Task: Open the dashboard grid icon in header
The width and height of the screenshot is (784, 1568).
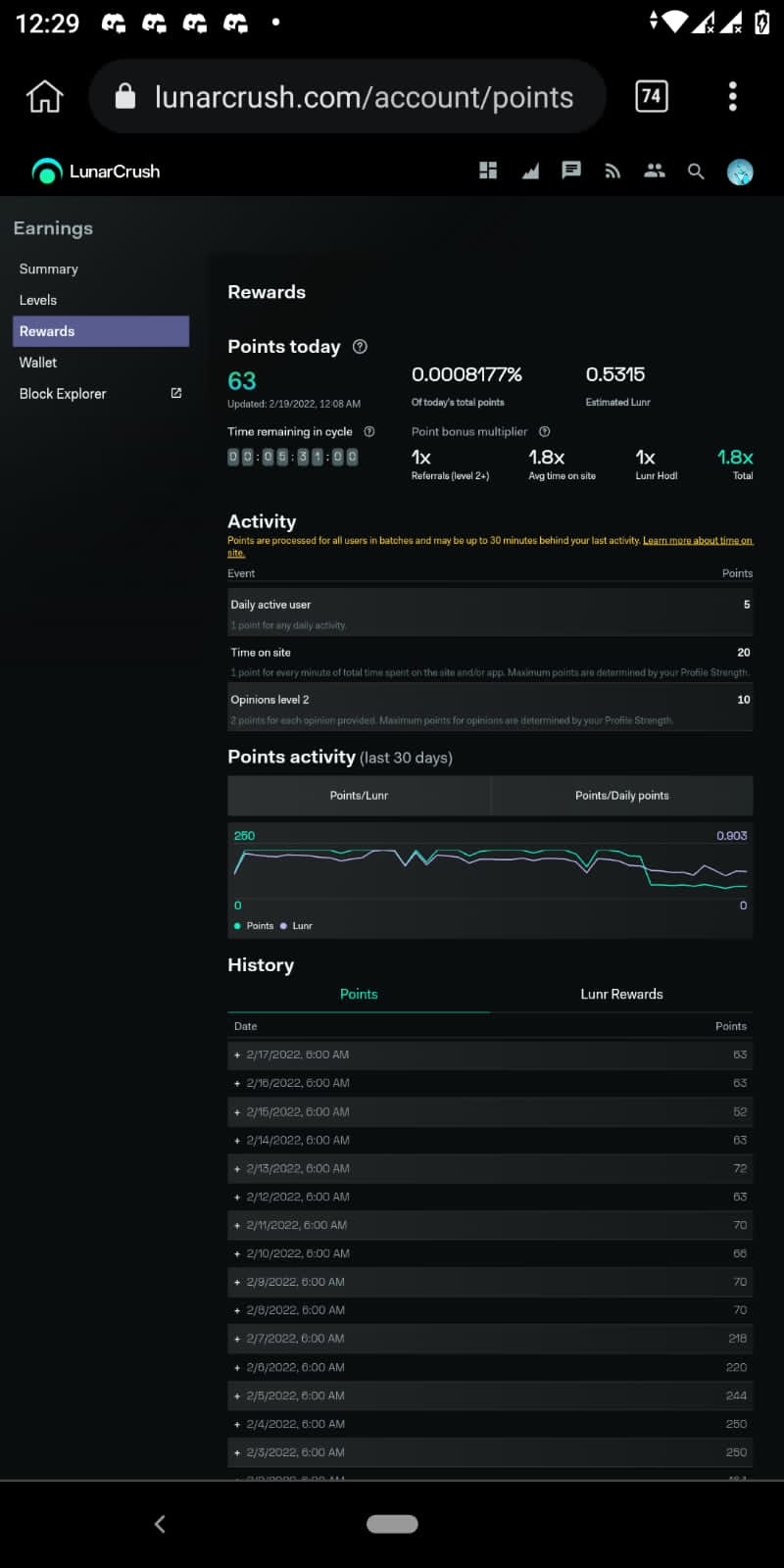Action: [x=488, y=171]
